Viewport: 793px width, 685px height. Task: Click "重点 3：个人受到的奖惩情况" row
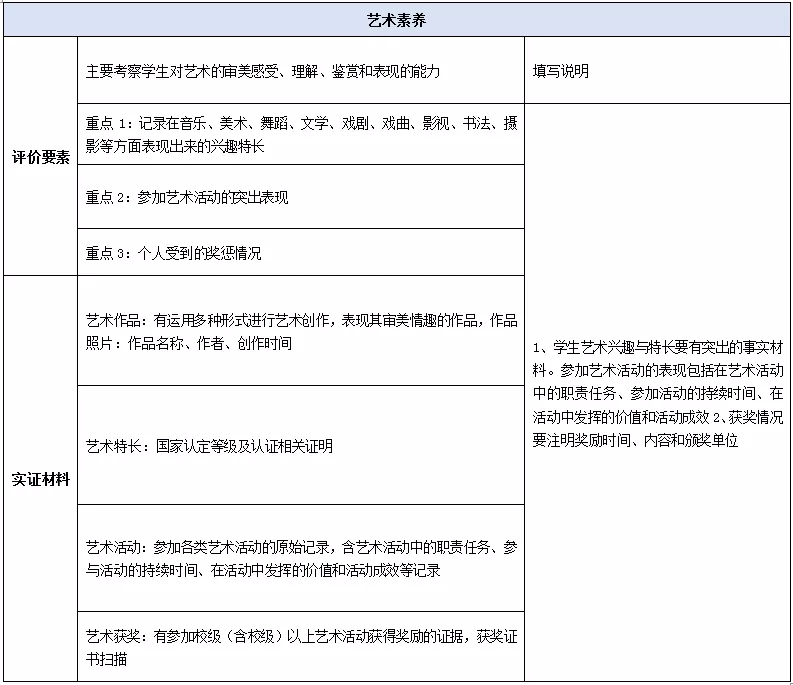pyautogui.click(x=173, y=253)
